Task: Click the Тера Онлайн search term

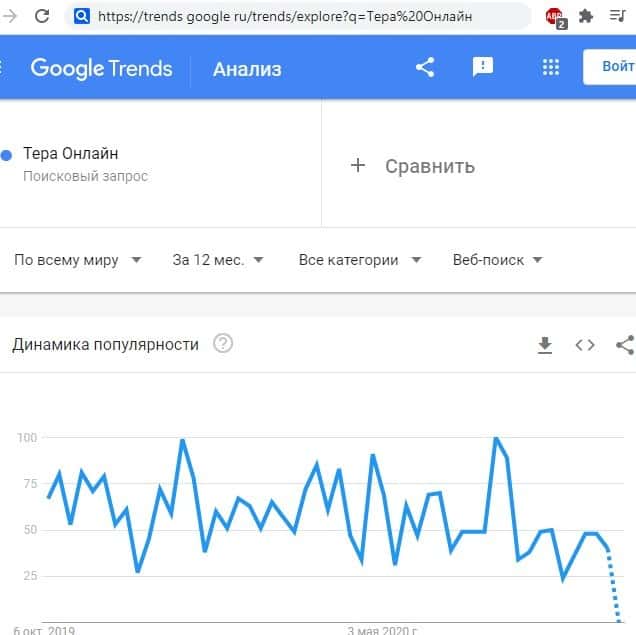Action: (70, 154)
